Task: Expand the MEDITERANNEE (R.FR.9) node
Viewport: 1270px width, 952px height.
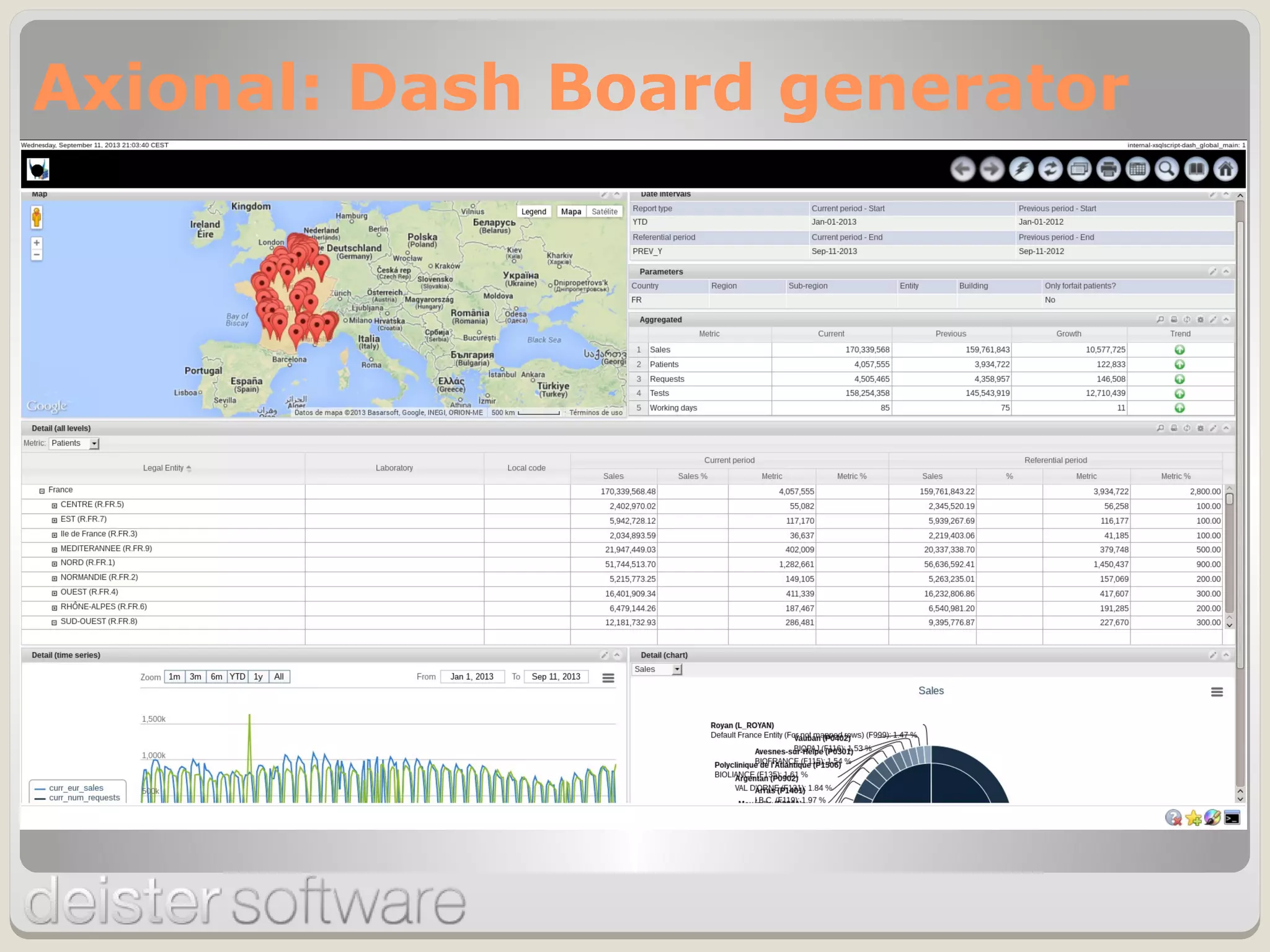Action: [x=55, y=550]
